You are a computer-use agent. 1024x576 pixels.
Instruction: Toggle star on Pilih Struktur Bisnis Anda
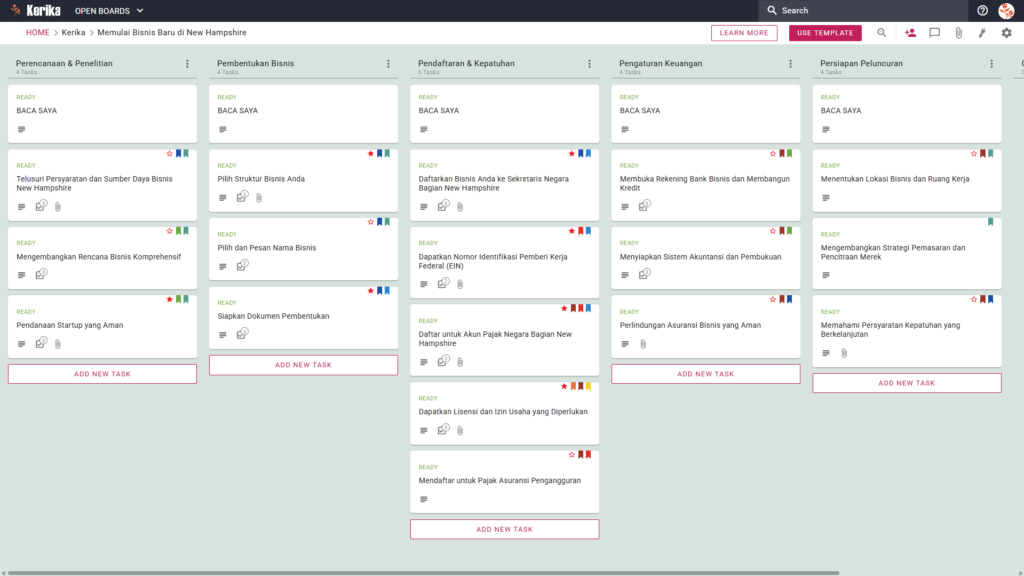tap(370, 153)
